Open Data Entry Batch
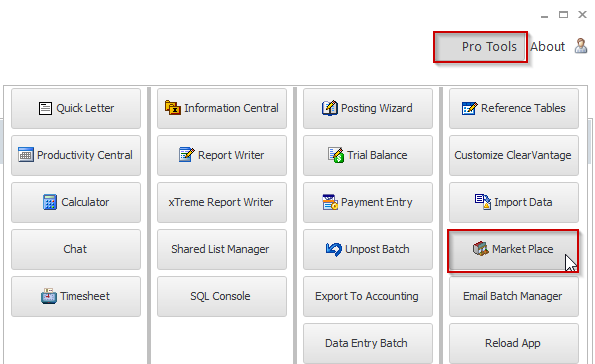Viewport: 595px width, 364px height. point(368,344)
